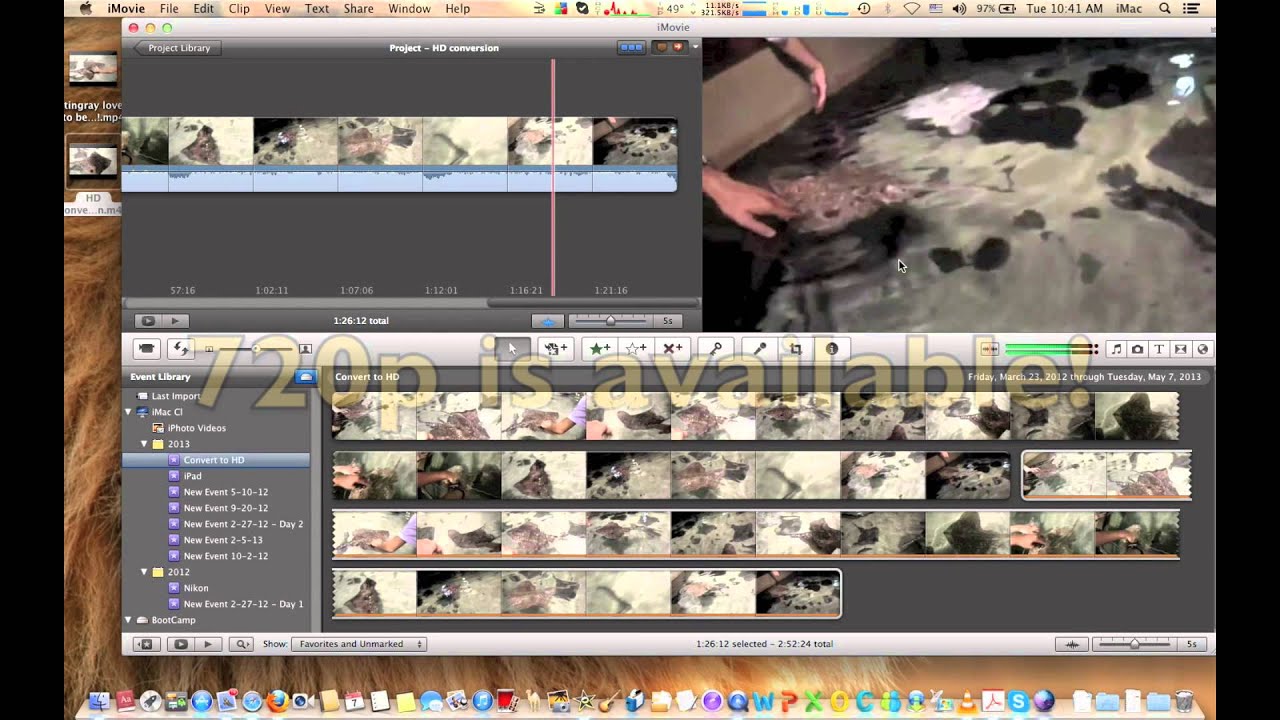Image resolution: width=1280 pixels, height=720 pixels.
Task: Toggle audio skimming button
Action: point(990,349)
